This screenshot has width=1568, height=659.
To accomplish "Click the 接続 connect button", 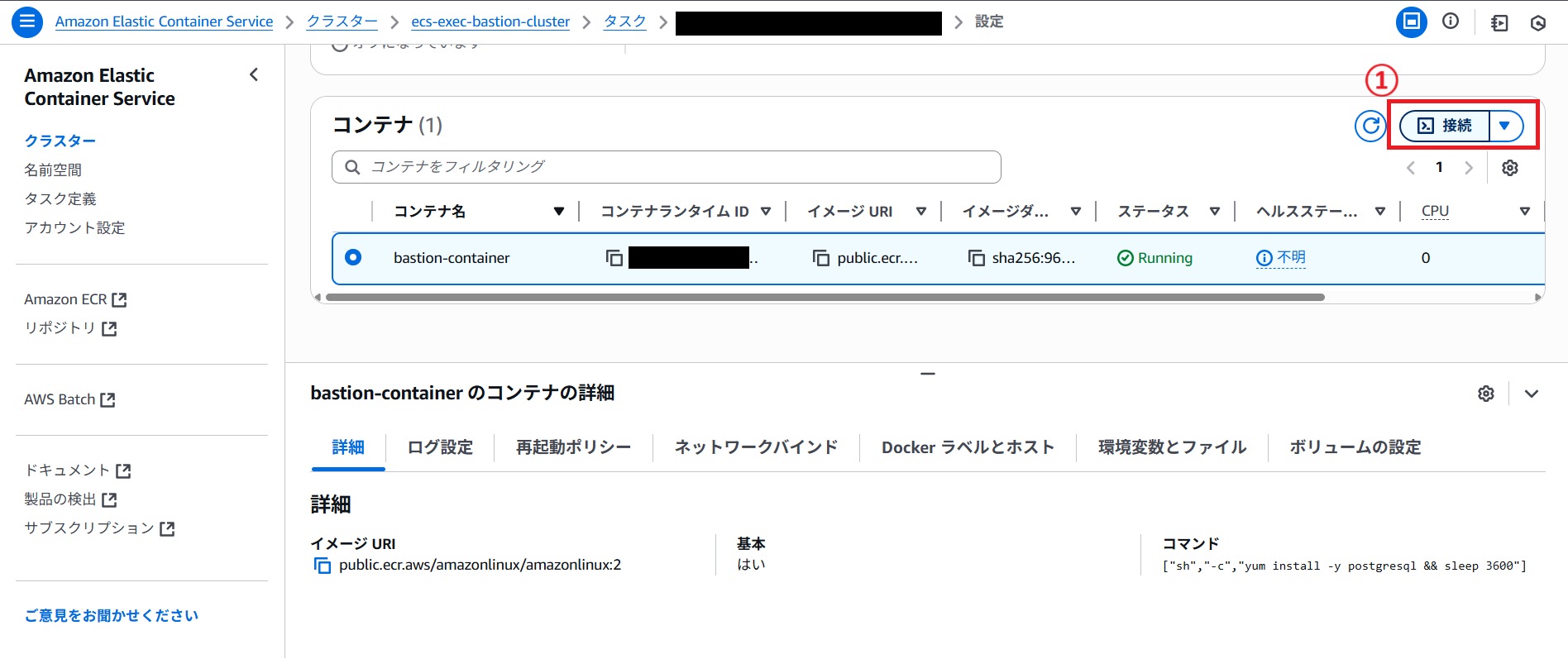I will point(1445,126).
